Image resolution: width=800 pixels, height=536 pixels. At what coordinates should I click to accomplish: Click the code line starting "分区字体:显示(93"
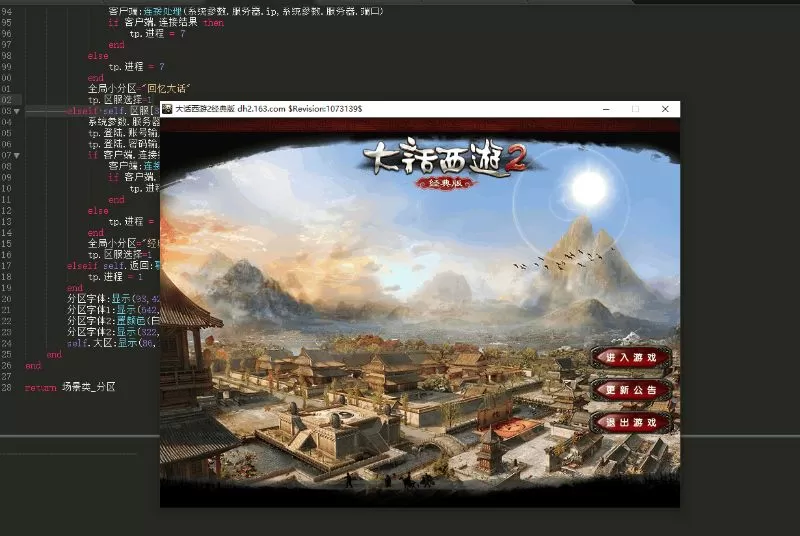pyautogui.click(x=113, y=299)
